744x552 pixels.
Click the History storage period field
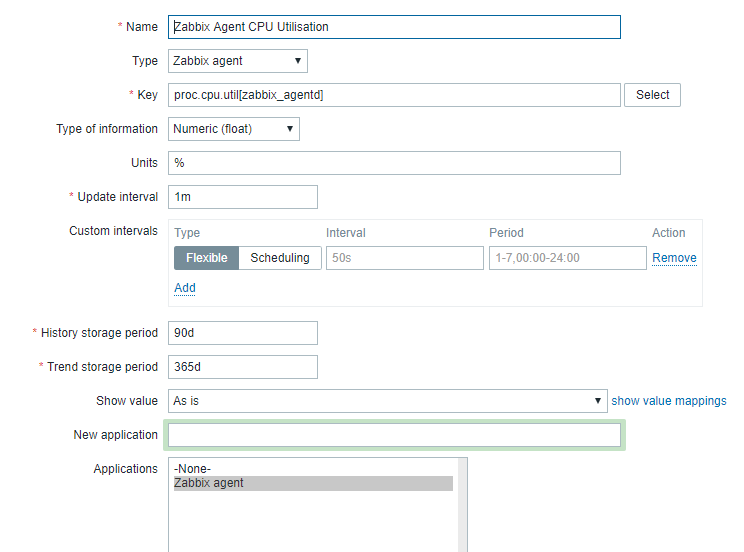pyautogui.click(x=242, y=333)
